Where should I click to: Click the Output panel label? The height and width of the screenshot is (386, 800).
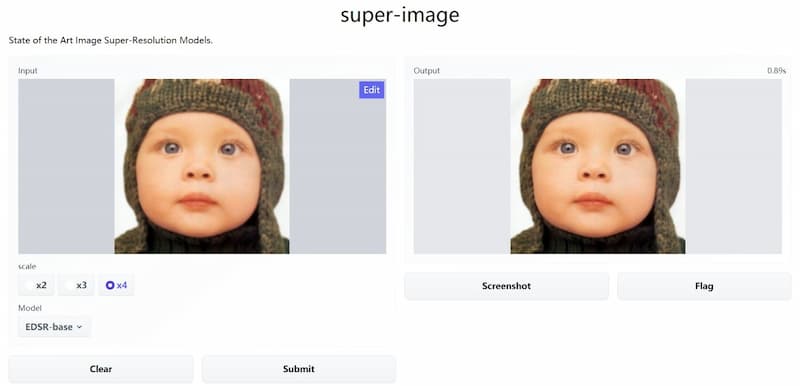click(427, 71)
